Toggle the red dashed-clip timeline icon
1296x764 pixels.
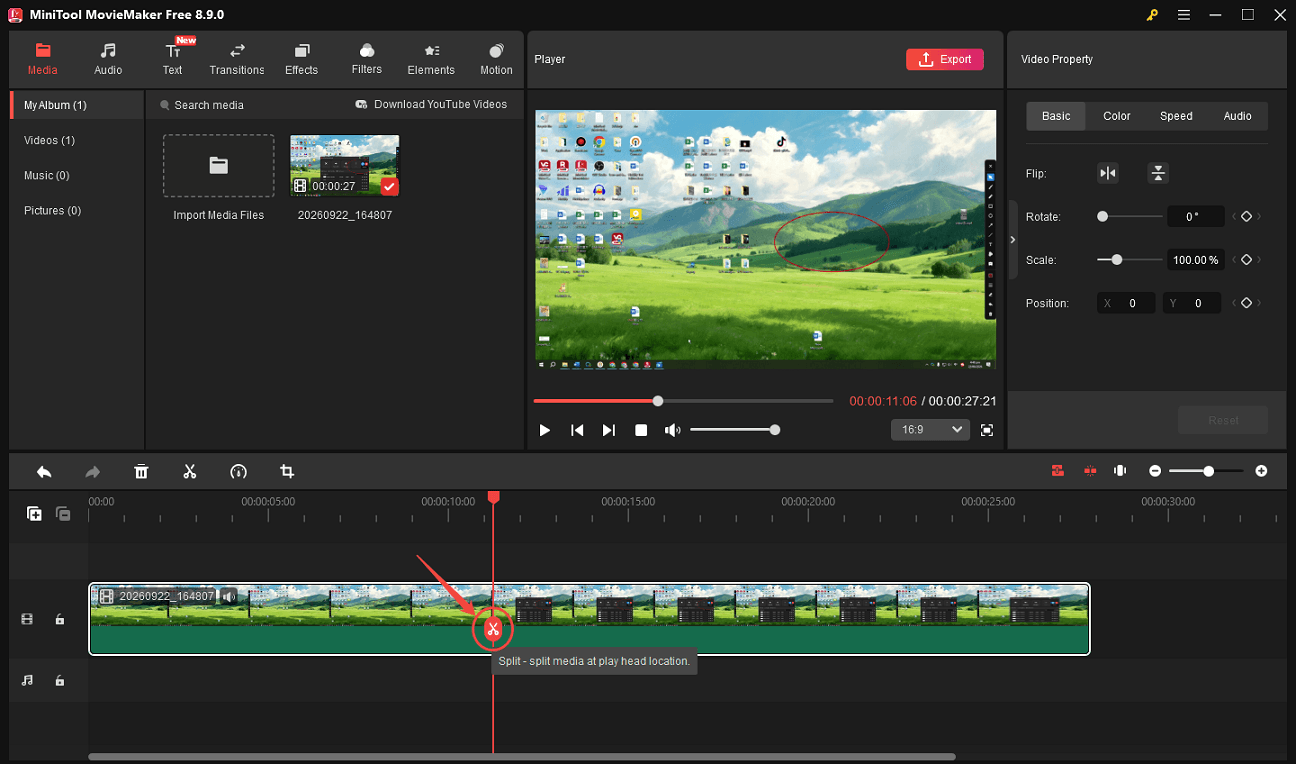[x=1090, y=471]
